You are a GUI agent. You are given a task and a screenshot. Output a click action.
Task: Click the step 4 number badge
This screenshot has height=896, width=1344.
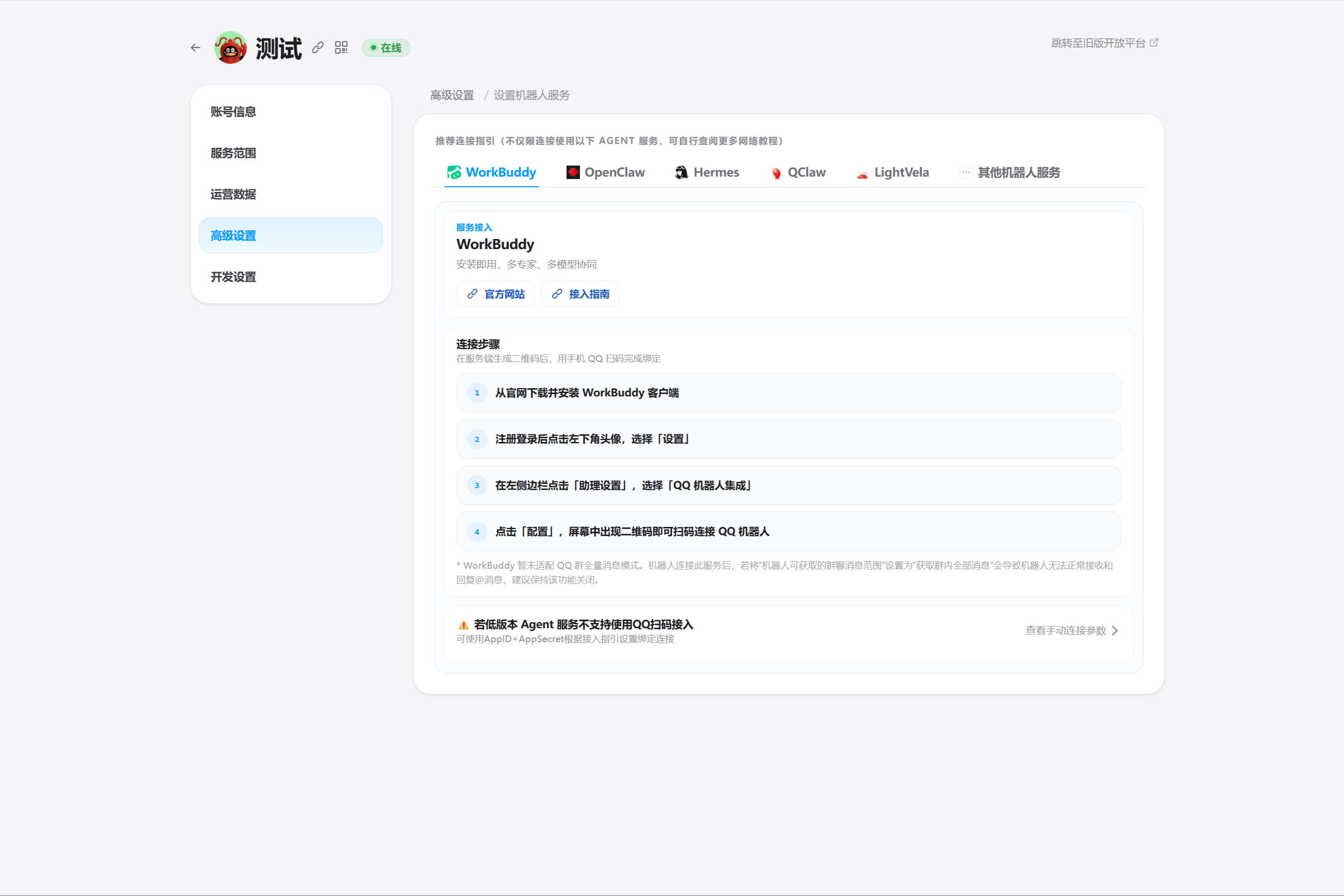click(x=477, y=531)
